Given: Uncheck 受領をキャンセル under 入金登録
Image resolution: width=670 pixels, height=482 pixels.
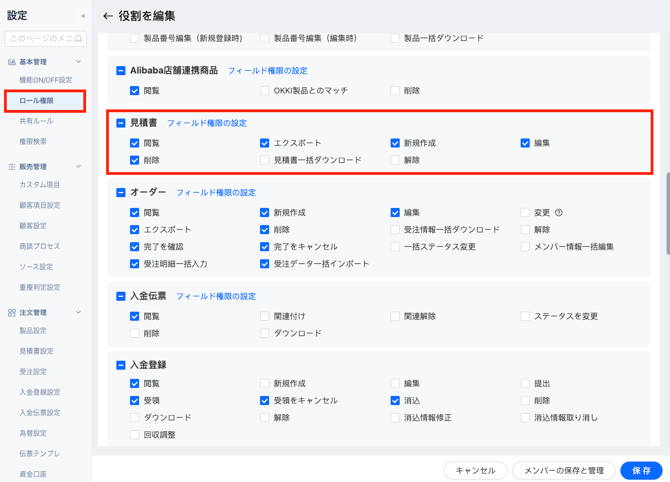Looking at the screenshot, I should [x=264, y=400].
